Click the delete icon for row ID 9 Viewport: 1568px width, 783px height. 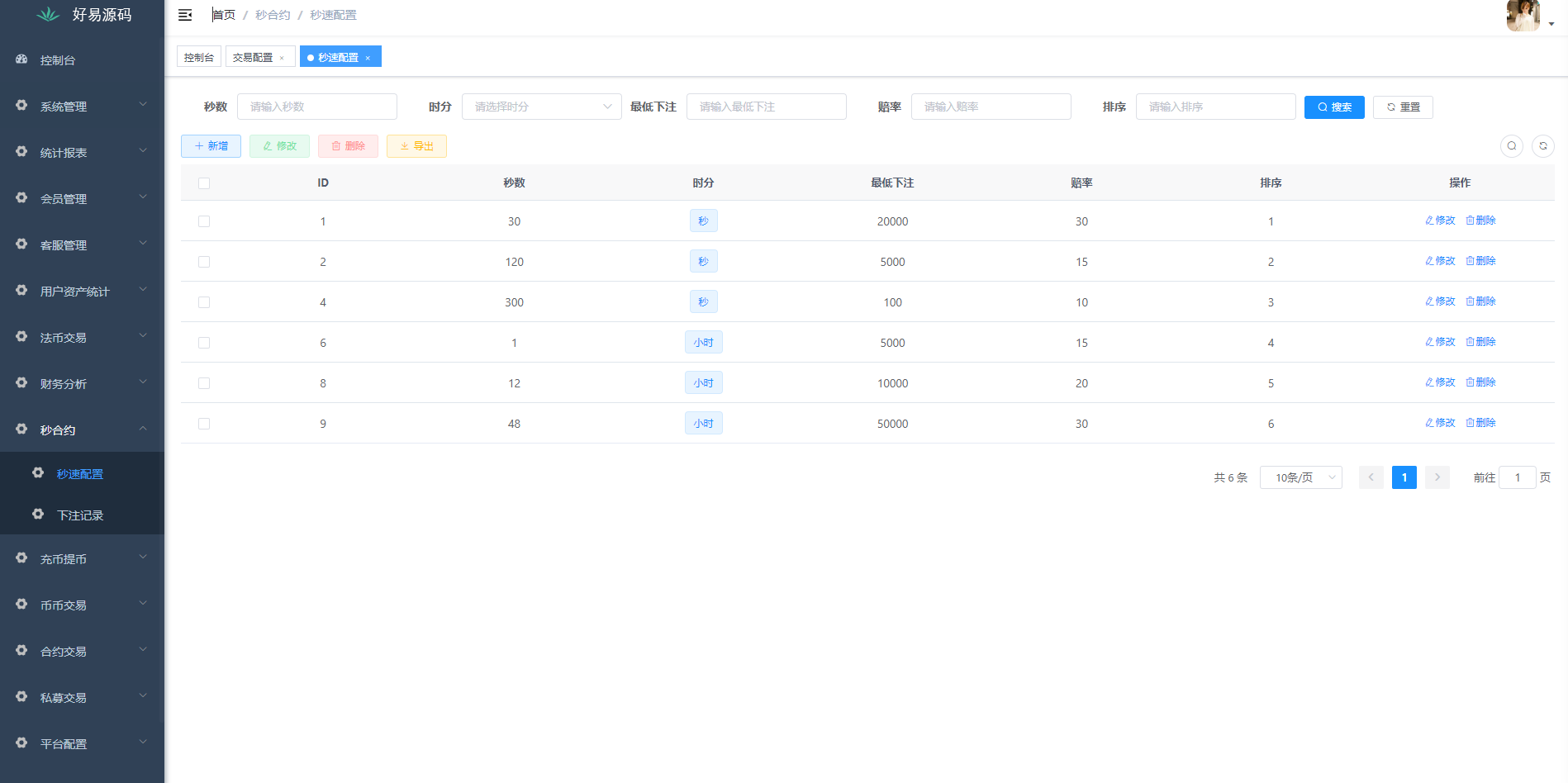1470,423
